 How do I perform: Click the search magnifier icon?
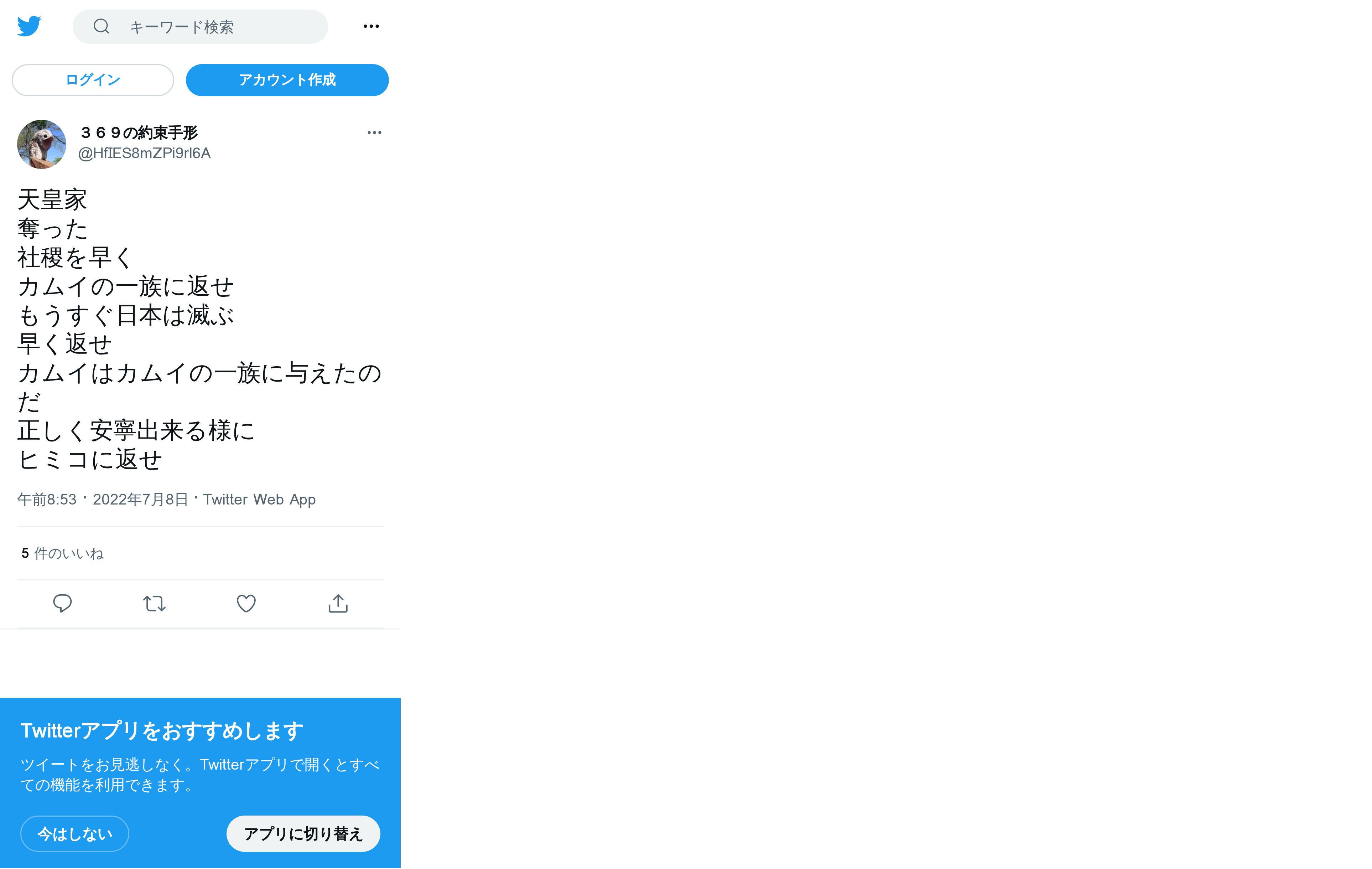point(102,26)
